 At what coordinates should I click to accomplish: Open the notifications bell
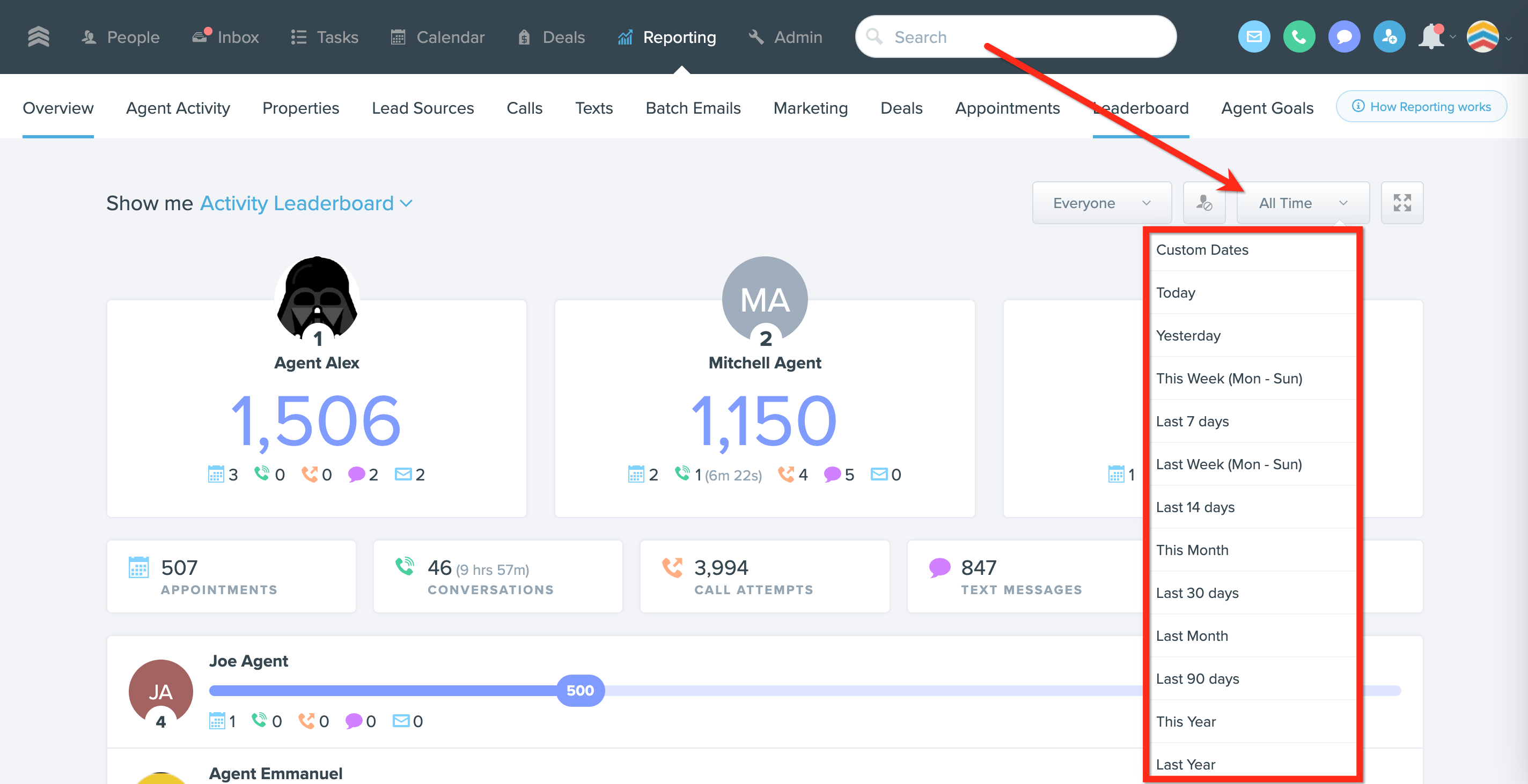[x=1431, y=37]
